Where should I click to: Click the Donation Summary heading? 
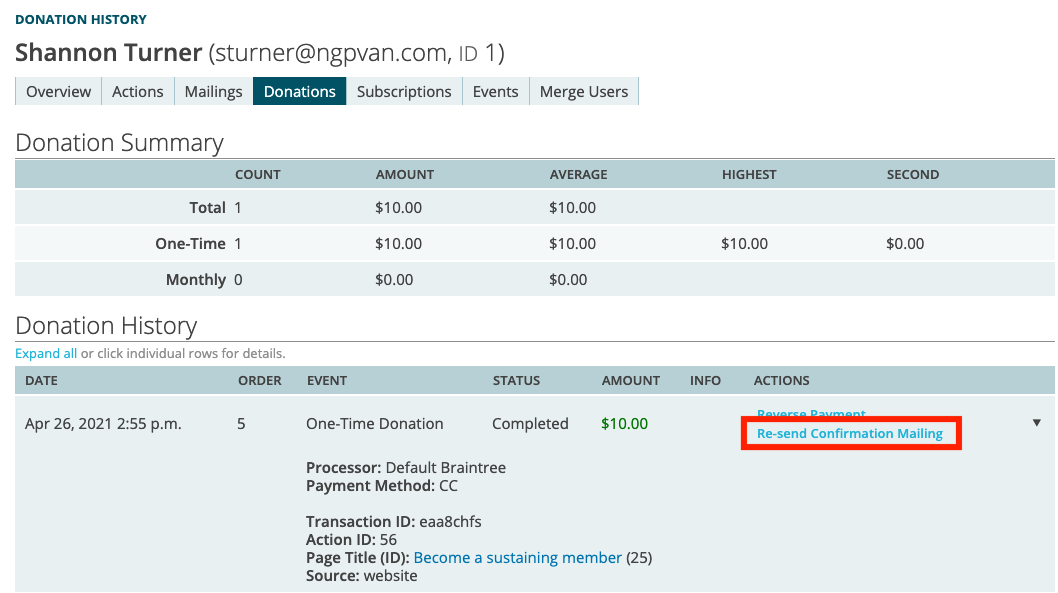click(119, 142)
